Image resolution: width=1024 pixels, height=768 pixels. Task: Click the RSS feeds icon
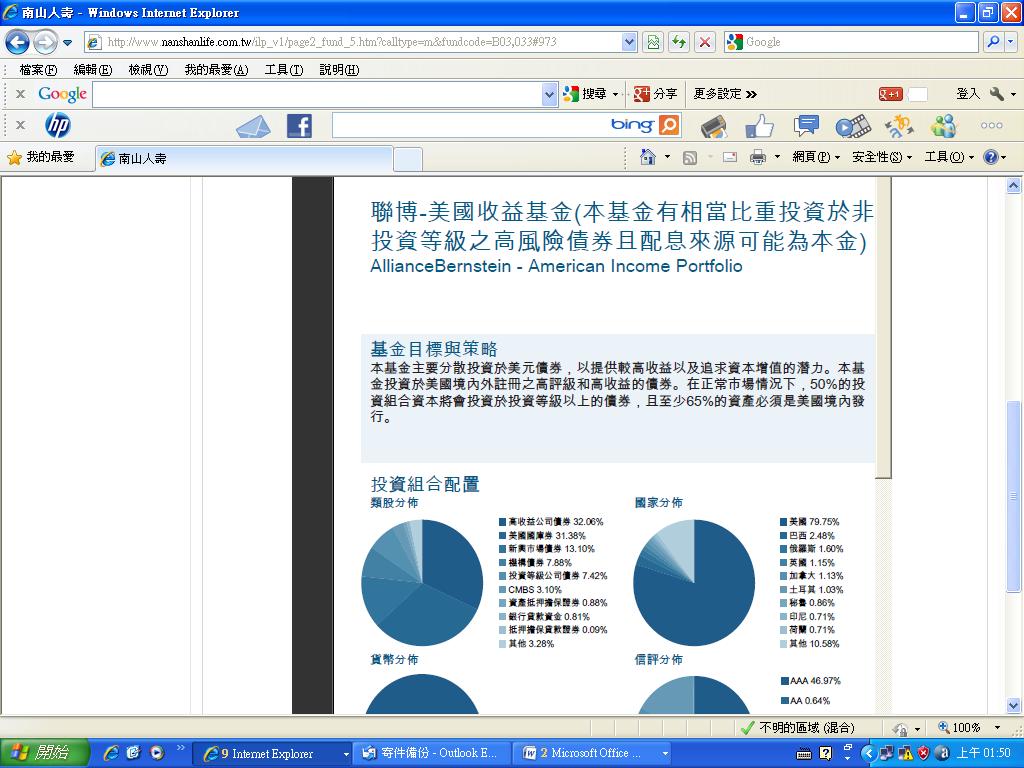pos(690,157)
